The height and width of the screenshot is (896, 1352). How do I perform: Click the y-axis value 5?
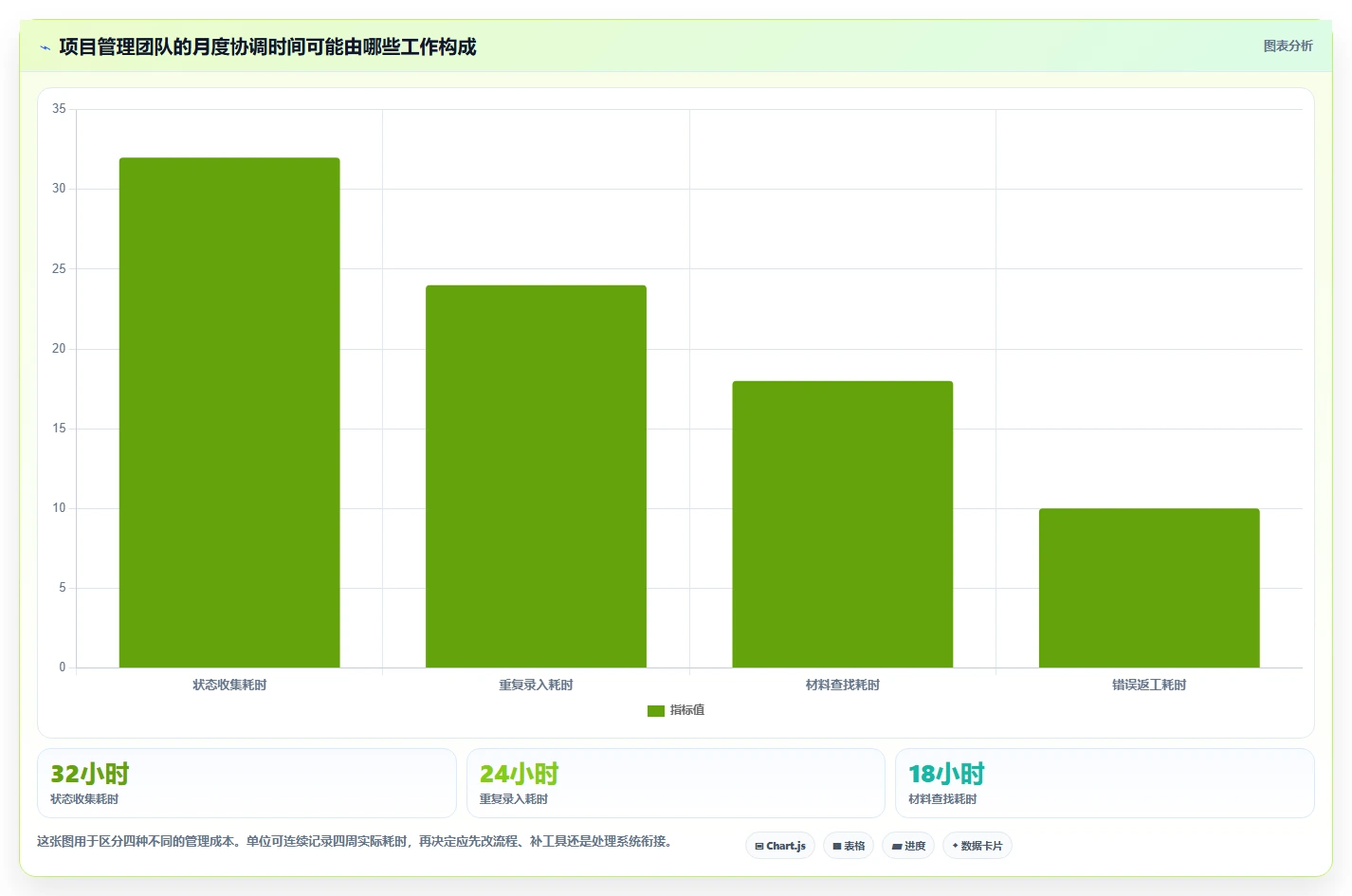pyautogui.click(x=63, y=588)
